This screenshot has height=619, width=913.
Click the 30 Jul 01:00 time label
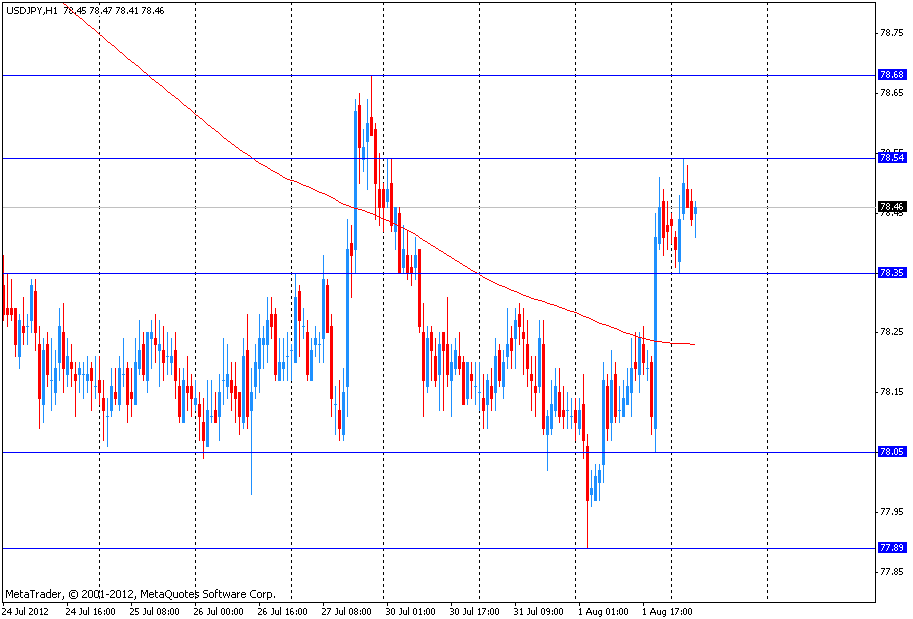[x=410, y=610]
